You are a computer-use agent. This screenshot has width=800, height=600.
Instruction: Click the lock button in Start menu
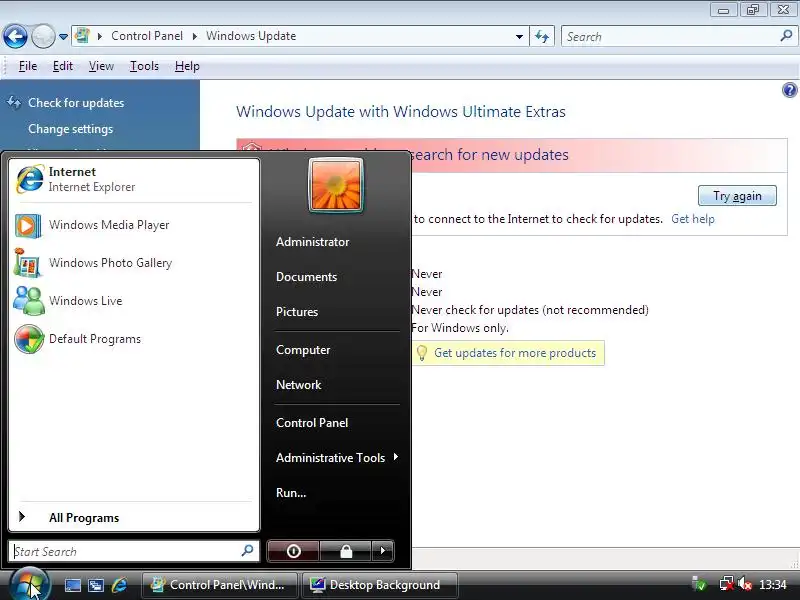346,551
